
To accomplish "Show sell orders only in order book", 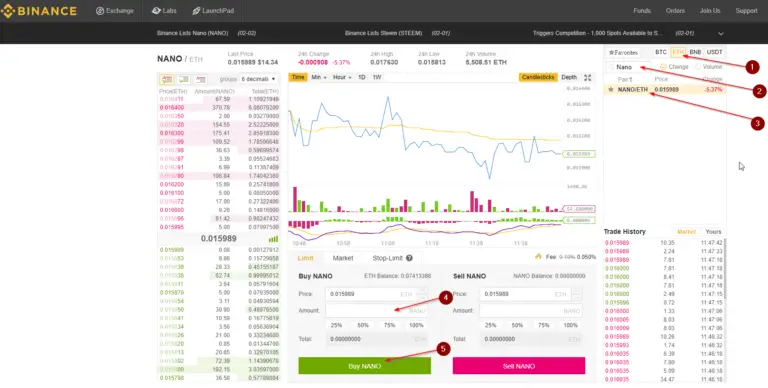I will click(x=200, y=79).
